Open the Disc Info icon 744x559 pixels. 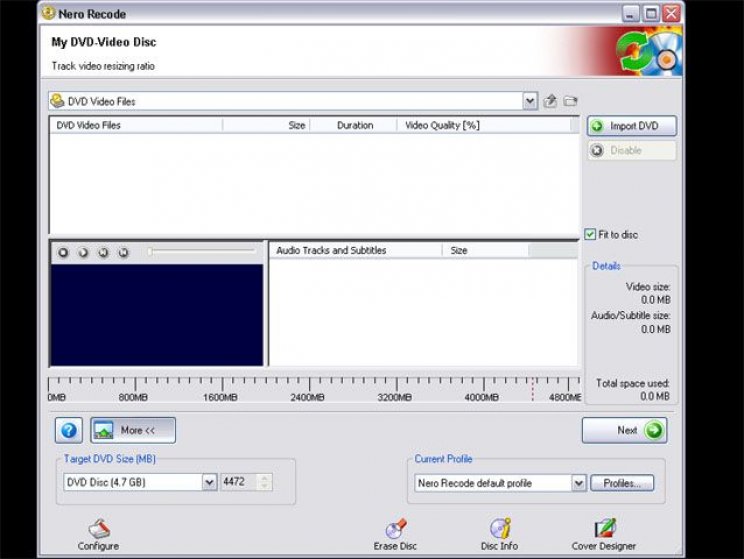point(499,535)
